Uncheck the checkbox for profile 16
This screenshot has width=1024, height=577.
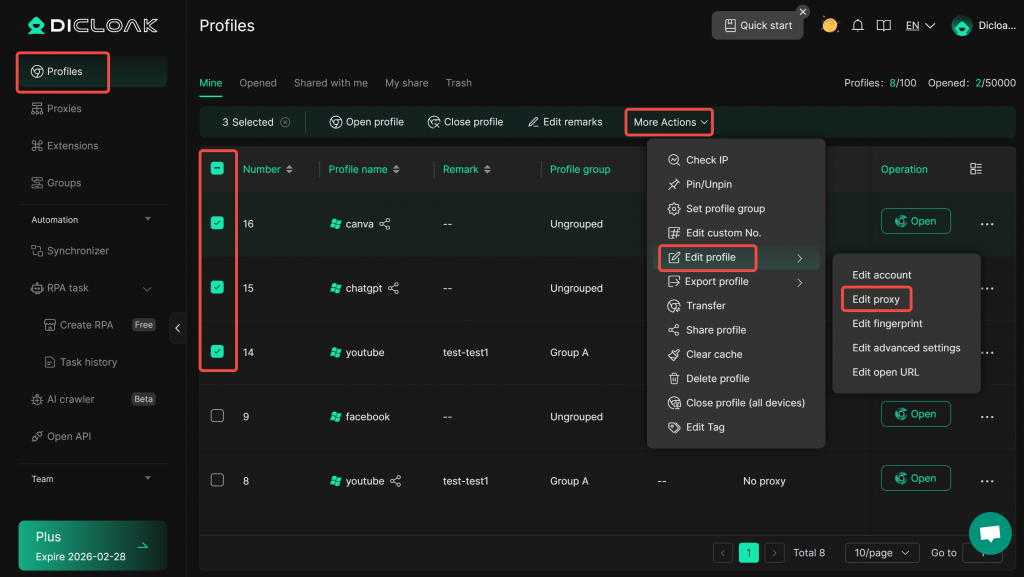(217, 223)
